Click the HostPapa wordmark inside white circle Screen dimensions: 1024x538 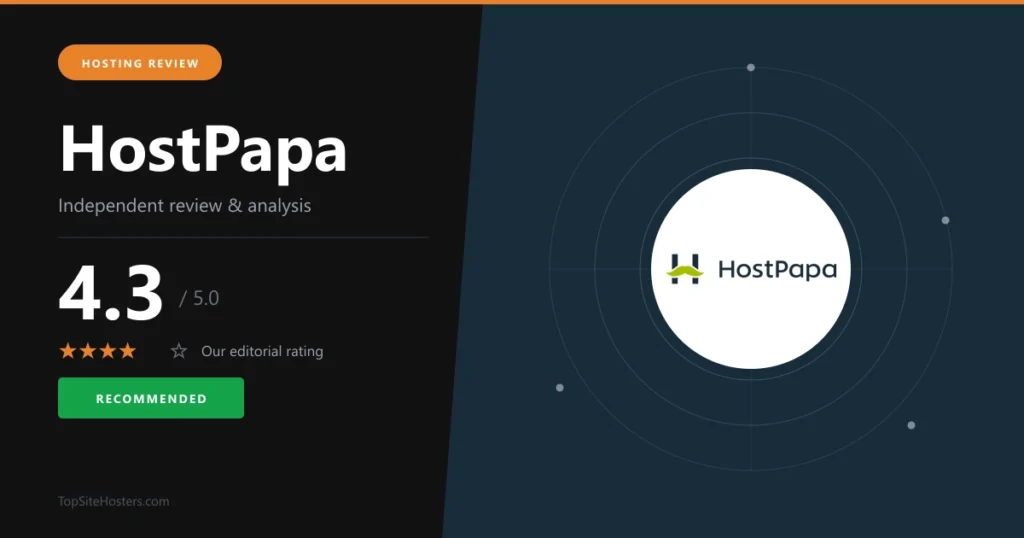click(x=777, y=270)
